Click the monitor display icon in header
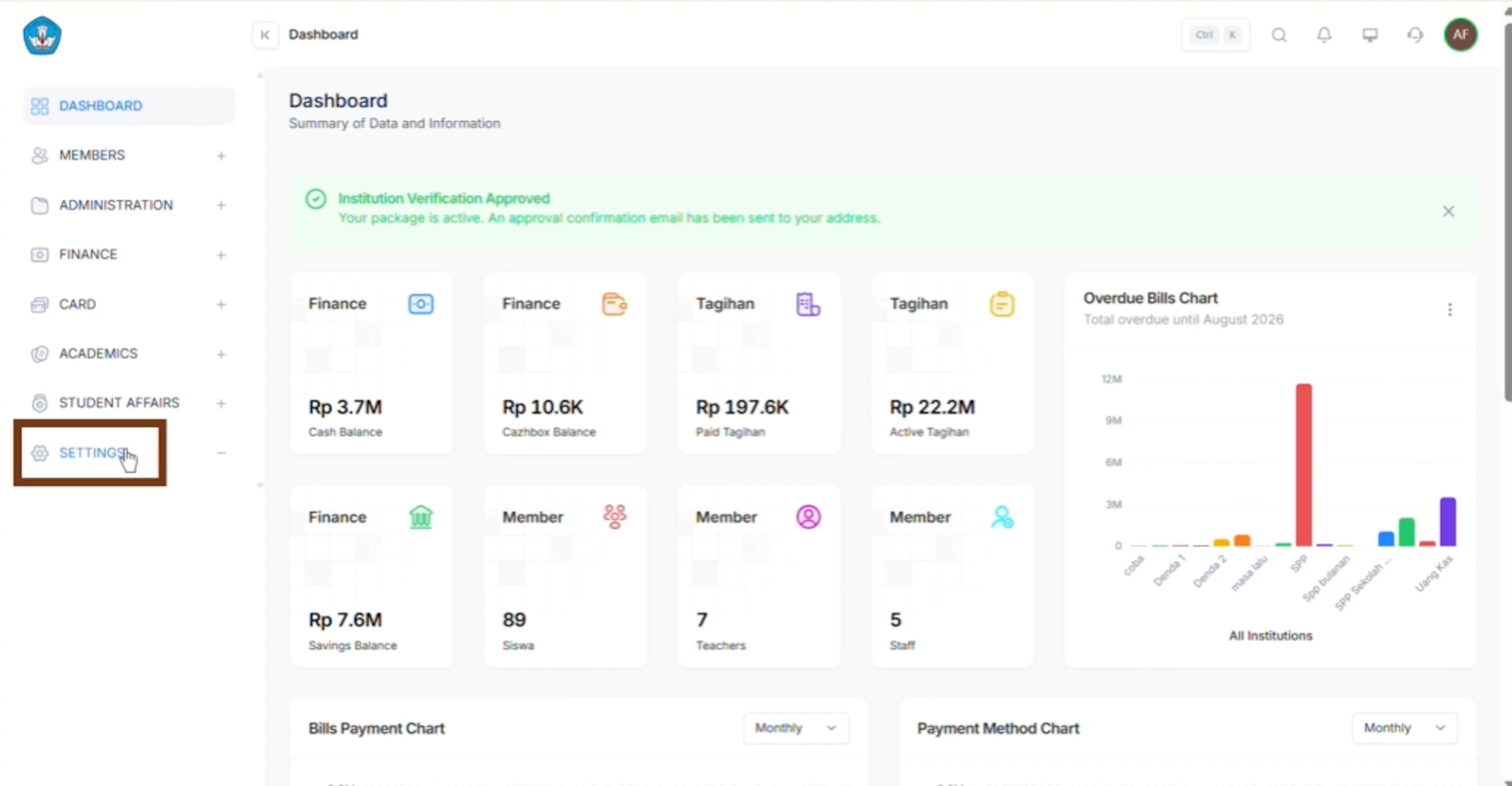Viewport: 1512px width, 786px height. [1370, 35]
